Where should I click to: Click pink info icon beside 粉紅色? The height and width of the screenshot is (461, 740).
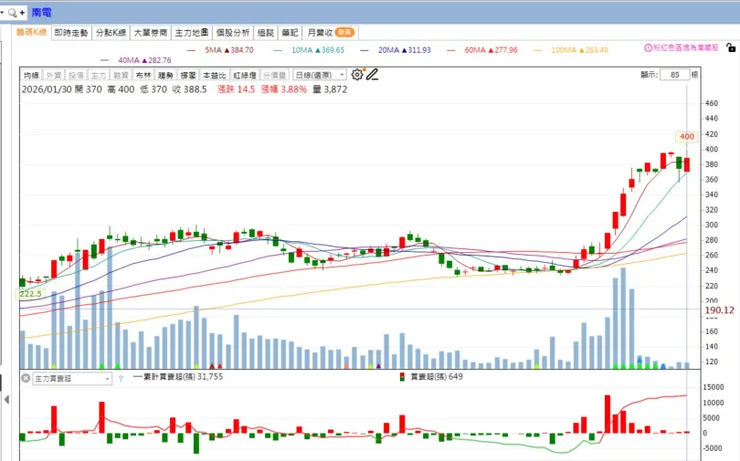[648, 48]
